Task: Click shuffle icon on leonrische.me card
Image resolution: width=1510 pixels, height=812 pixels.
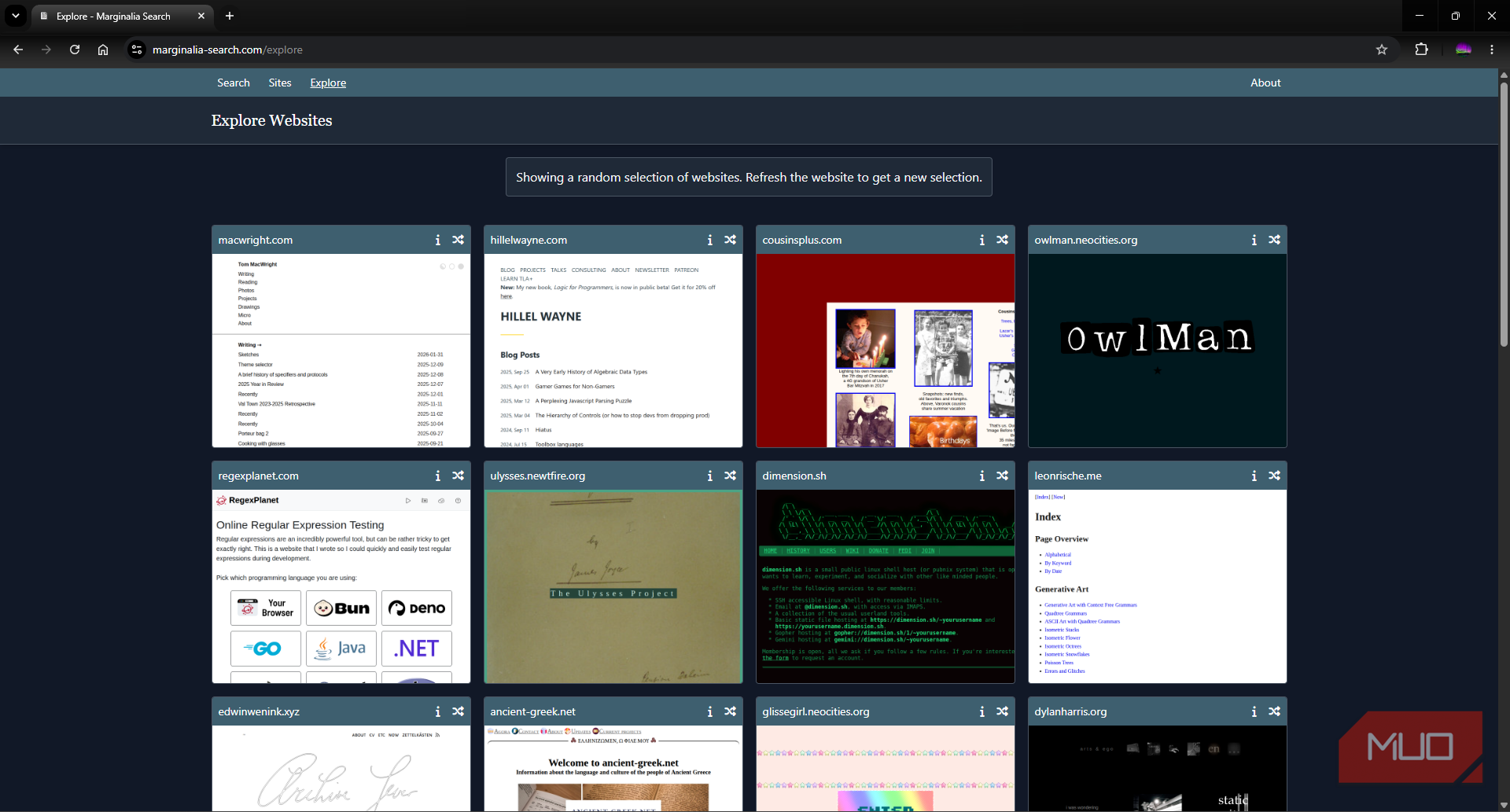Action: pos(1275,476)
